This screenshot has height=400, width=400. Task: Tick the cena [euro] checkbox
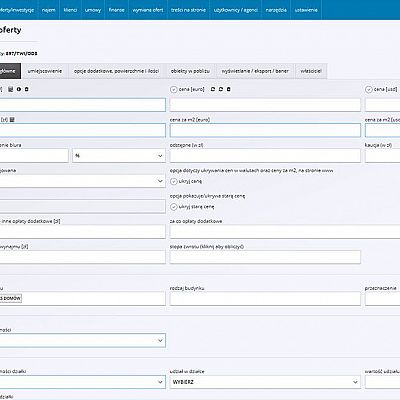pyautogui.click(x=174, y=89)
